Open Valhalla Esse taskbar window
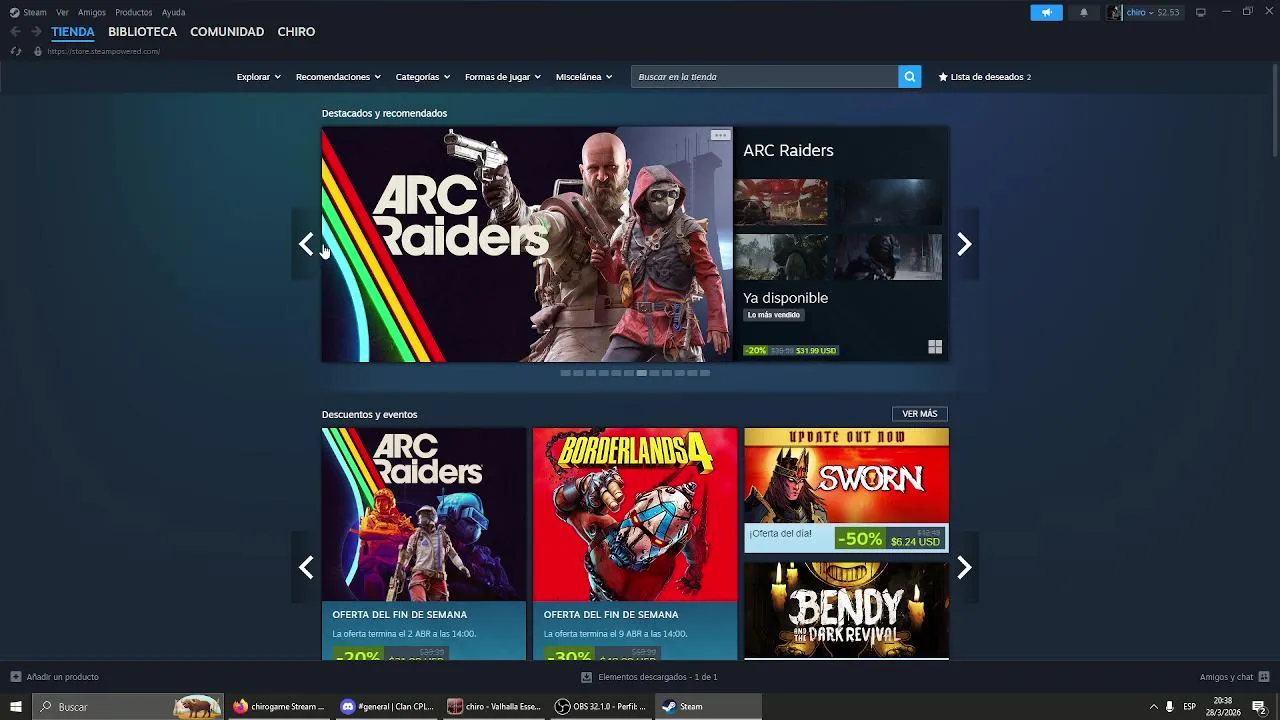 (x=494, y=707)
